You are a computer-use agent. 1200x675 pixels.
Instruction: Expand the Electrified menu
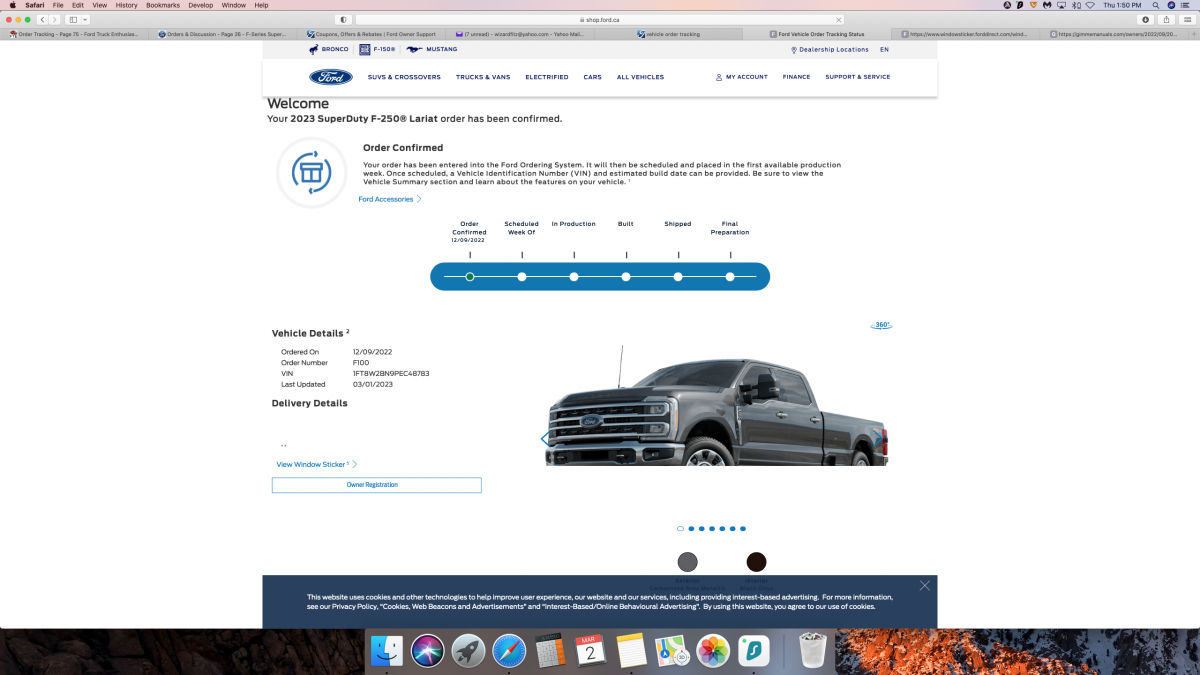coord(547,77)
